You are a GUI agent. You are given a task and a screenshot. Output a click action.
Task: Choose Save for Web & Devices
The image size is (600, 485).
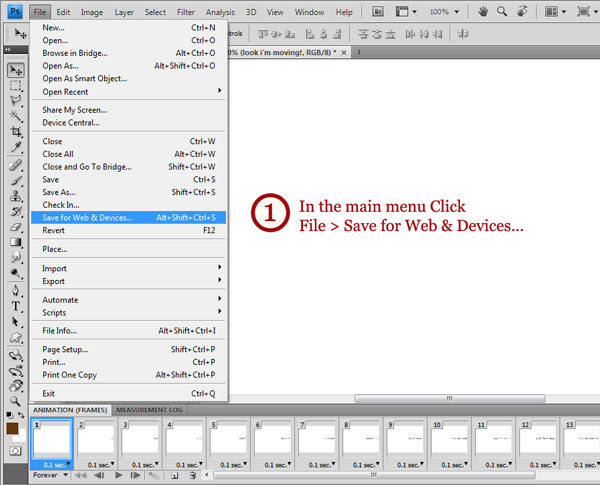129,217
